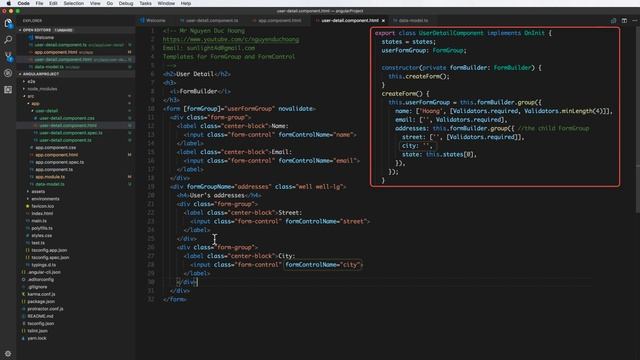Expand the node_modules folder
This screenshot has width=640, height=360.
pos(42,89)
